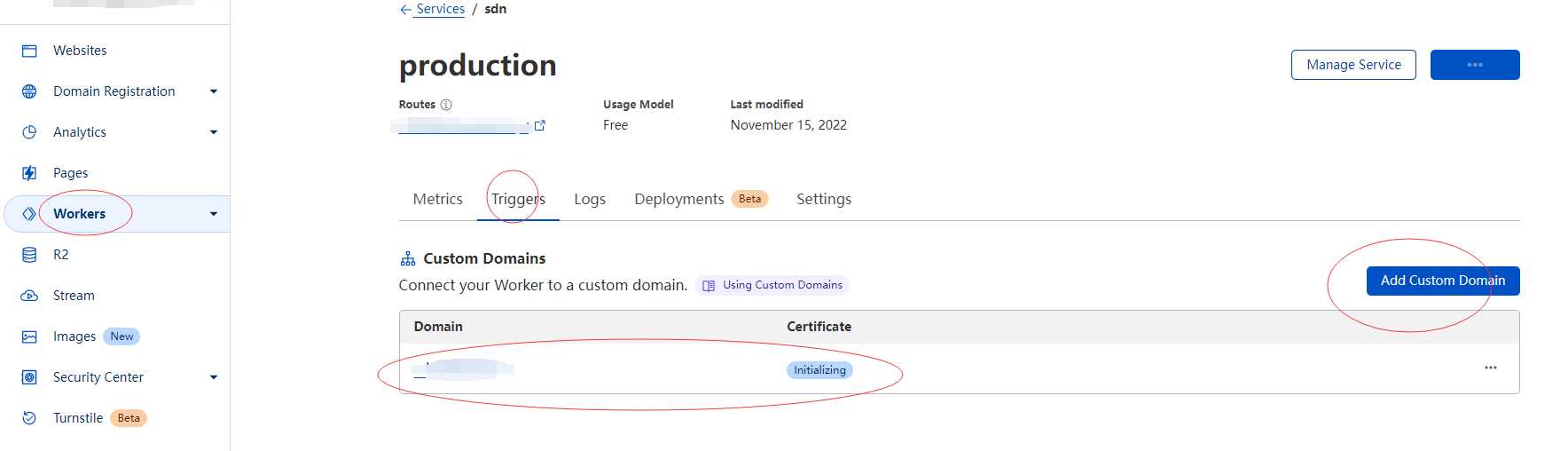This screenshot has height=451, width=1568.
Task: Open the Using Custom Domains docs link
Action: tap(772, 285)
